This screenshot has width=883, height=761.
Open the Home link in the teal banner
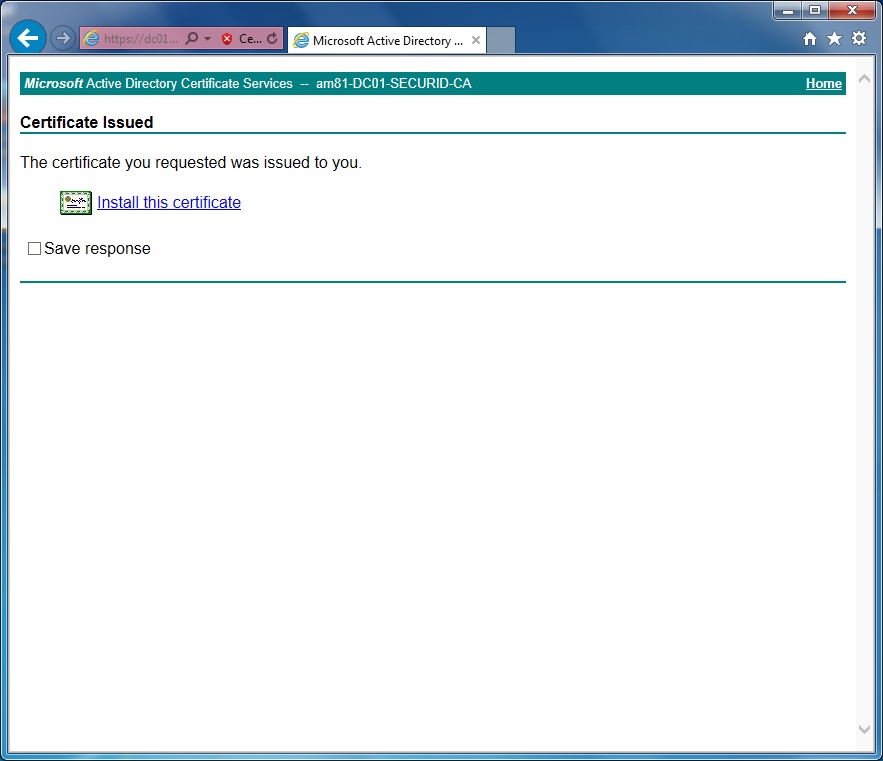pos(823,84)
